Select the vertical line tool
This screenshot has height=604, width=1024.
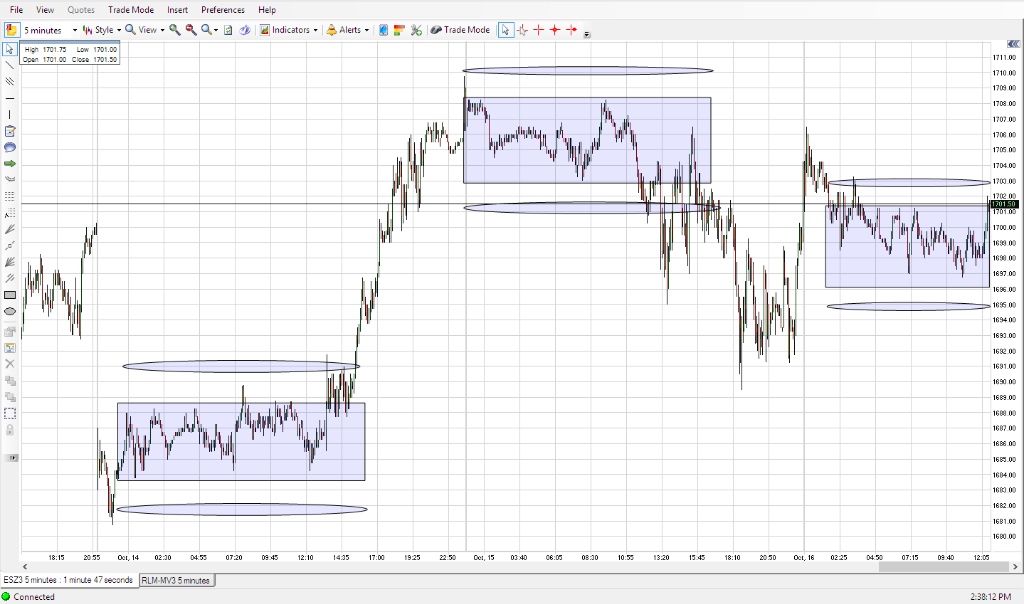[10, 115]
